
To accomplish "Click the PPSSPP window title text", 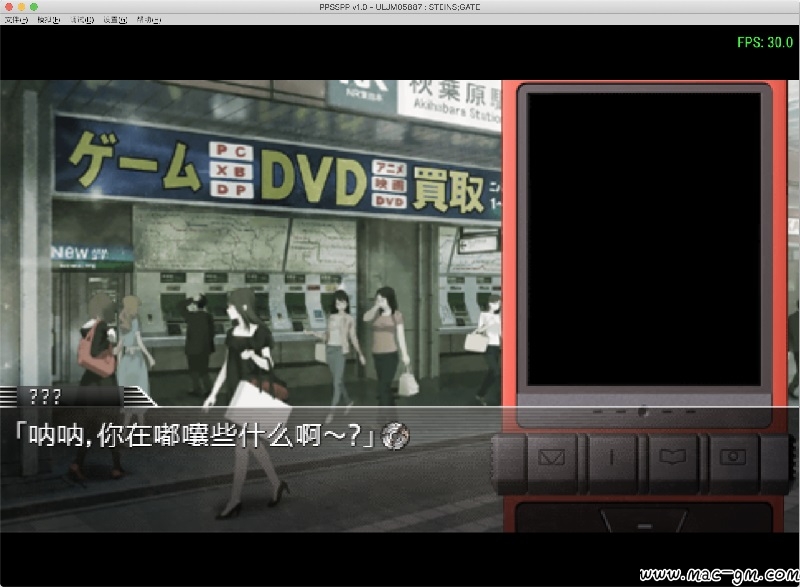I will (399, 7).
